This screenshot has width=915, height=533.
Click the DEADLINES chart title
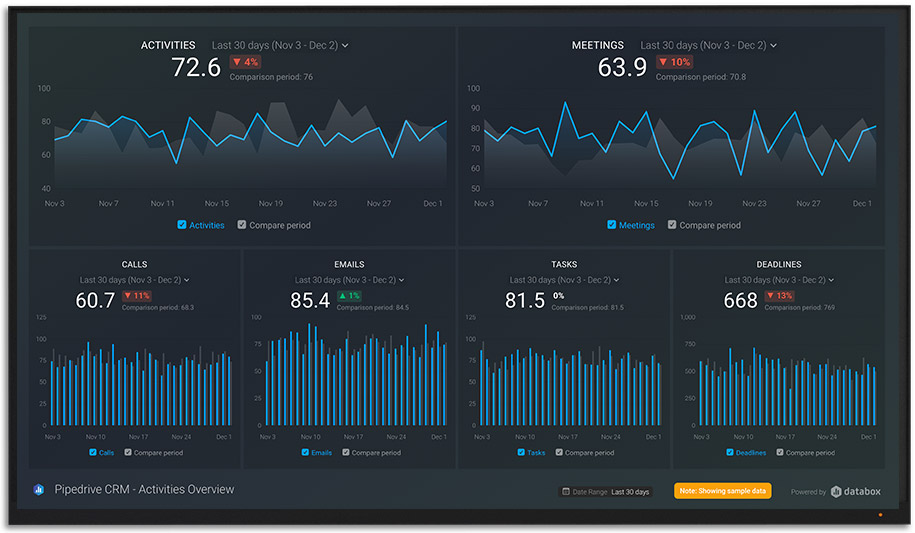[x=779, y=264]
